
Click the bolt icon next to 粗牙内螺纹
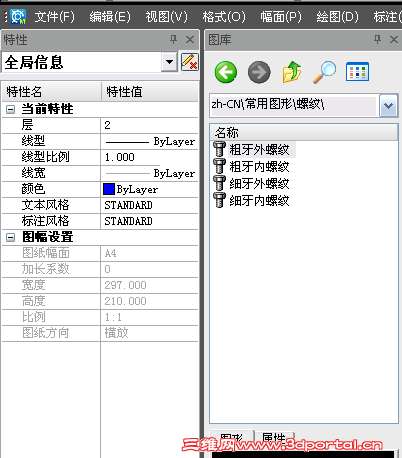pos(219,166)
